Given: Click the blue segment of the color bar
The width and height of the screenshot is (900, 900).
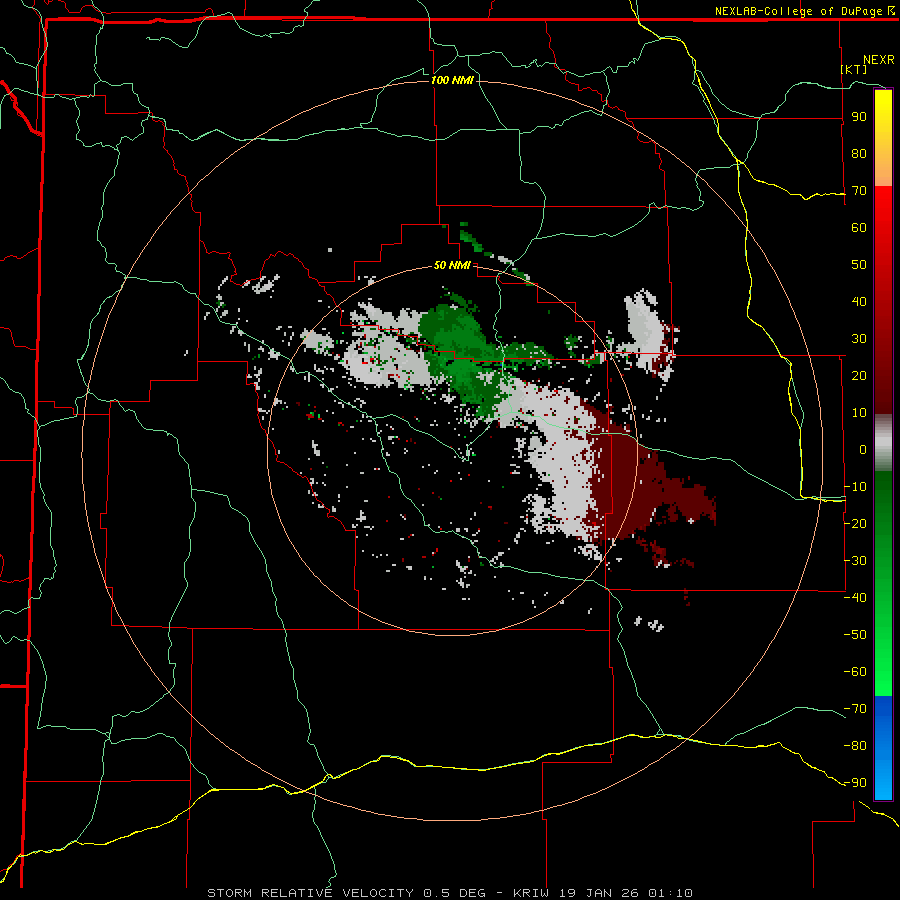Looking at the screenshot, I should 883,748.
